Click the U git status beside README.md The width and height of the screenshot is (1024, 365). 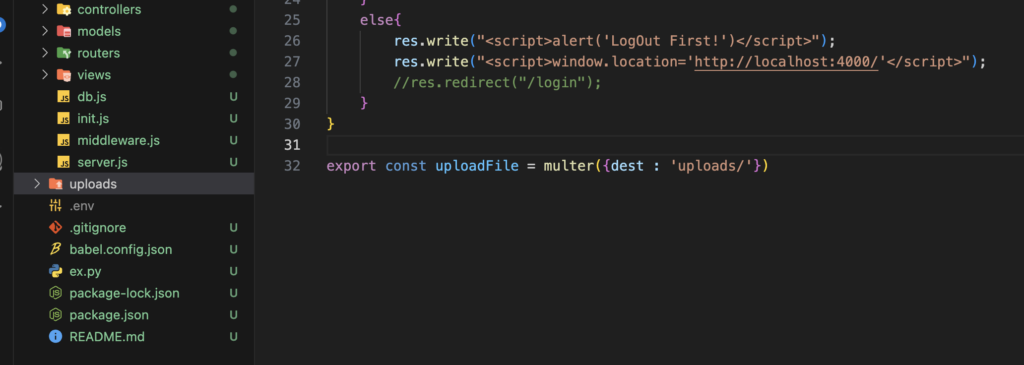[233, 337]
